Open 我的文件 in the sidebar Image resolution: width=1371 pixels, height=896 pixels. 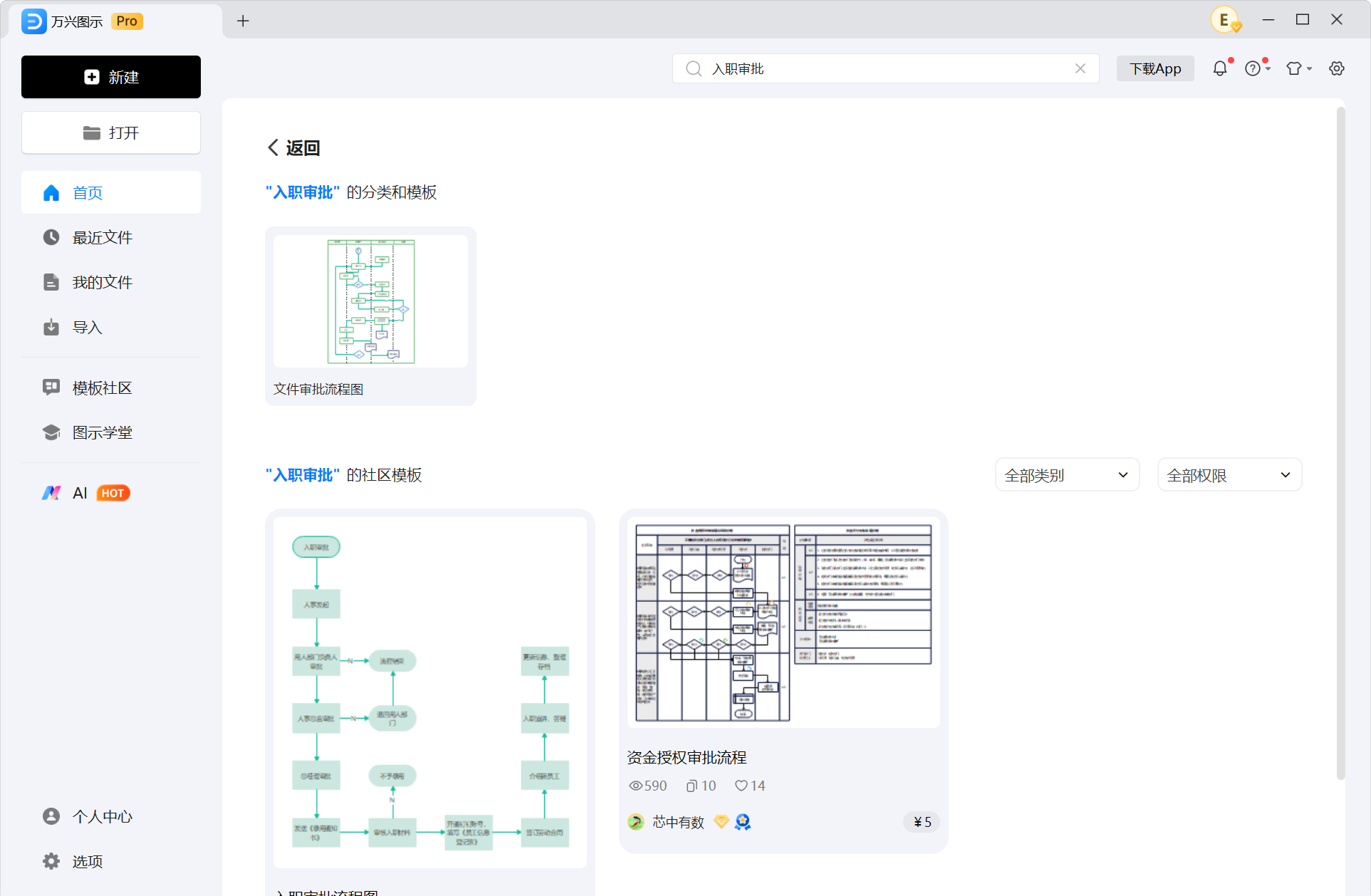click(111, 282)
